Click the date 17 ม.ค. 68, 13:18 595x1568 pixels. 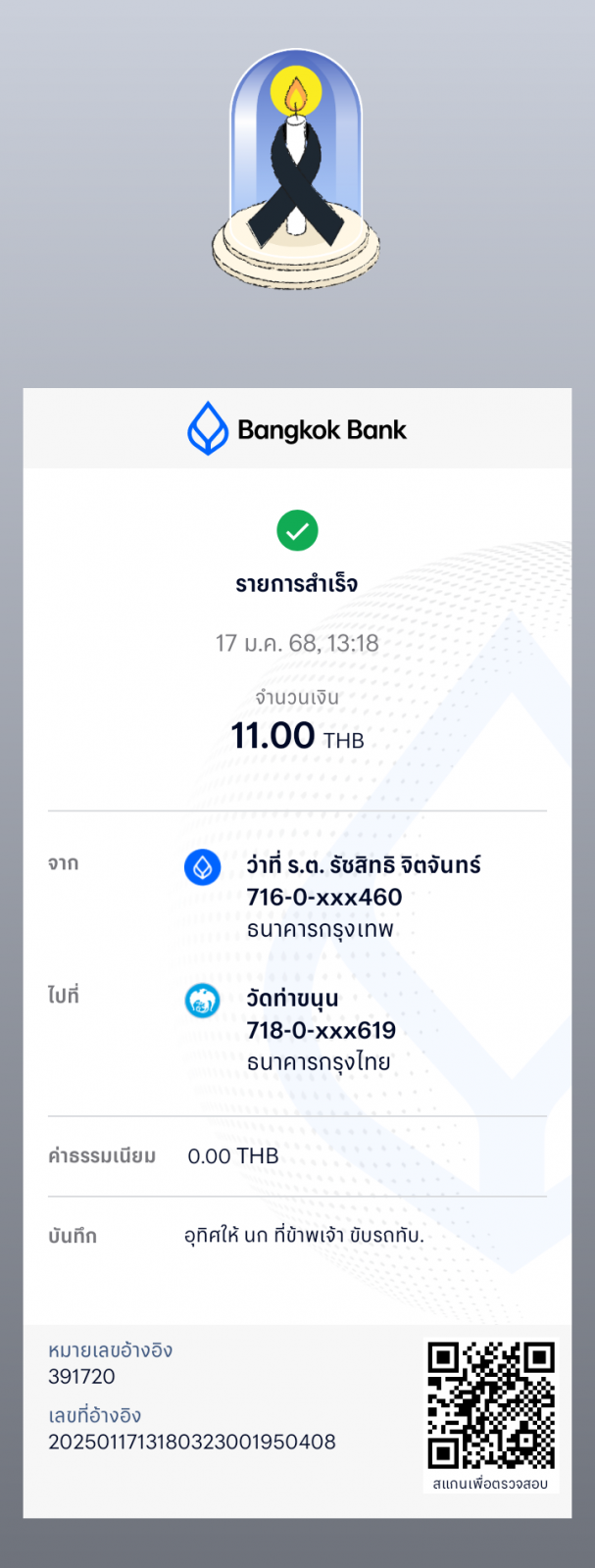pos(297,643)
